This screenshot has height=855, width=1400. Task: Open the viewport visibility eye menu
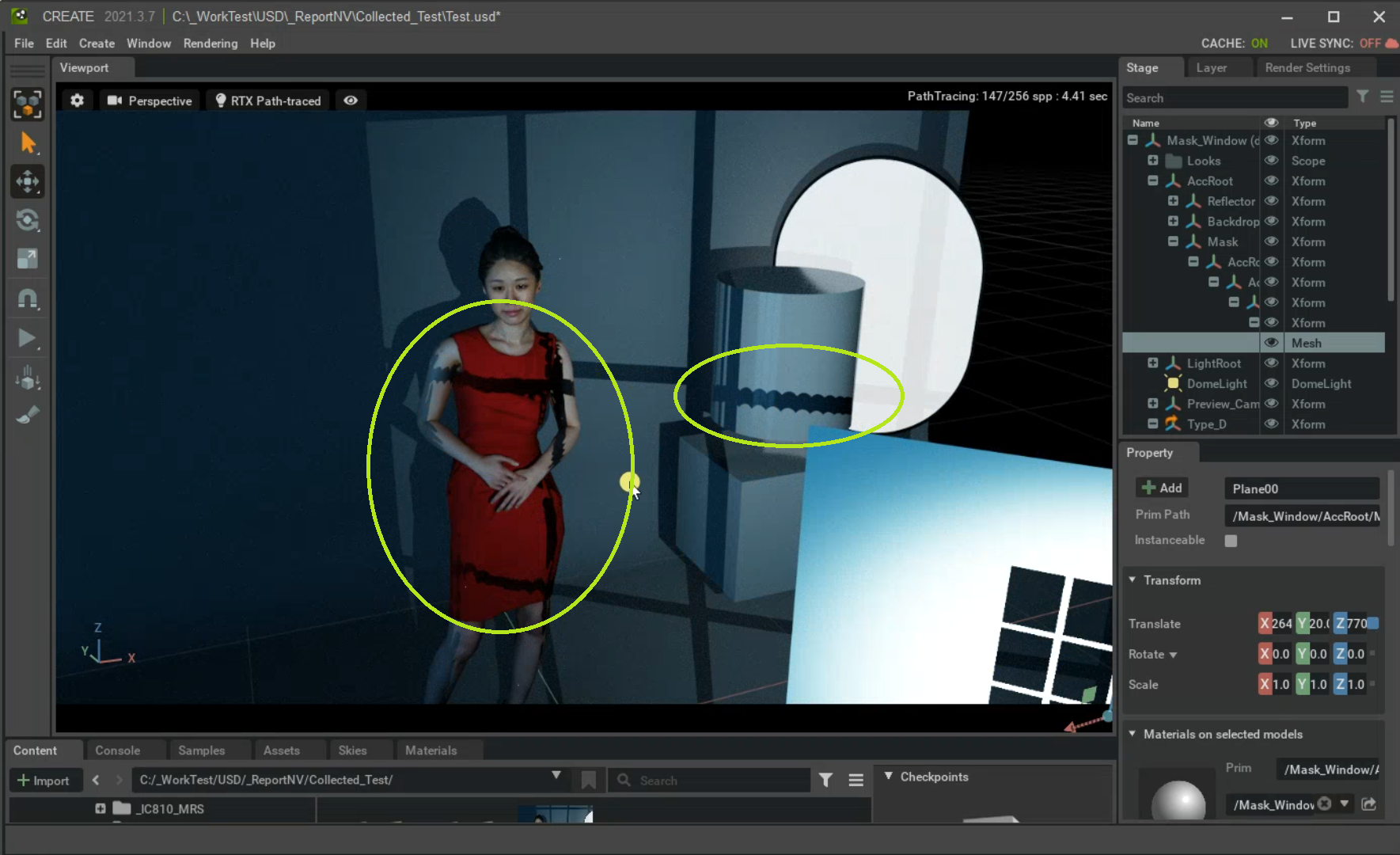pyautogui.click(x=351, y=101)
